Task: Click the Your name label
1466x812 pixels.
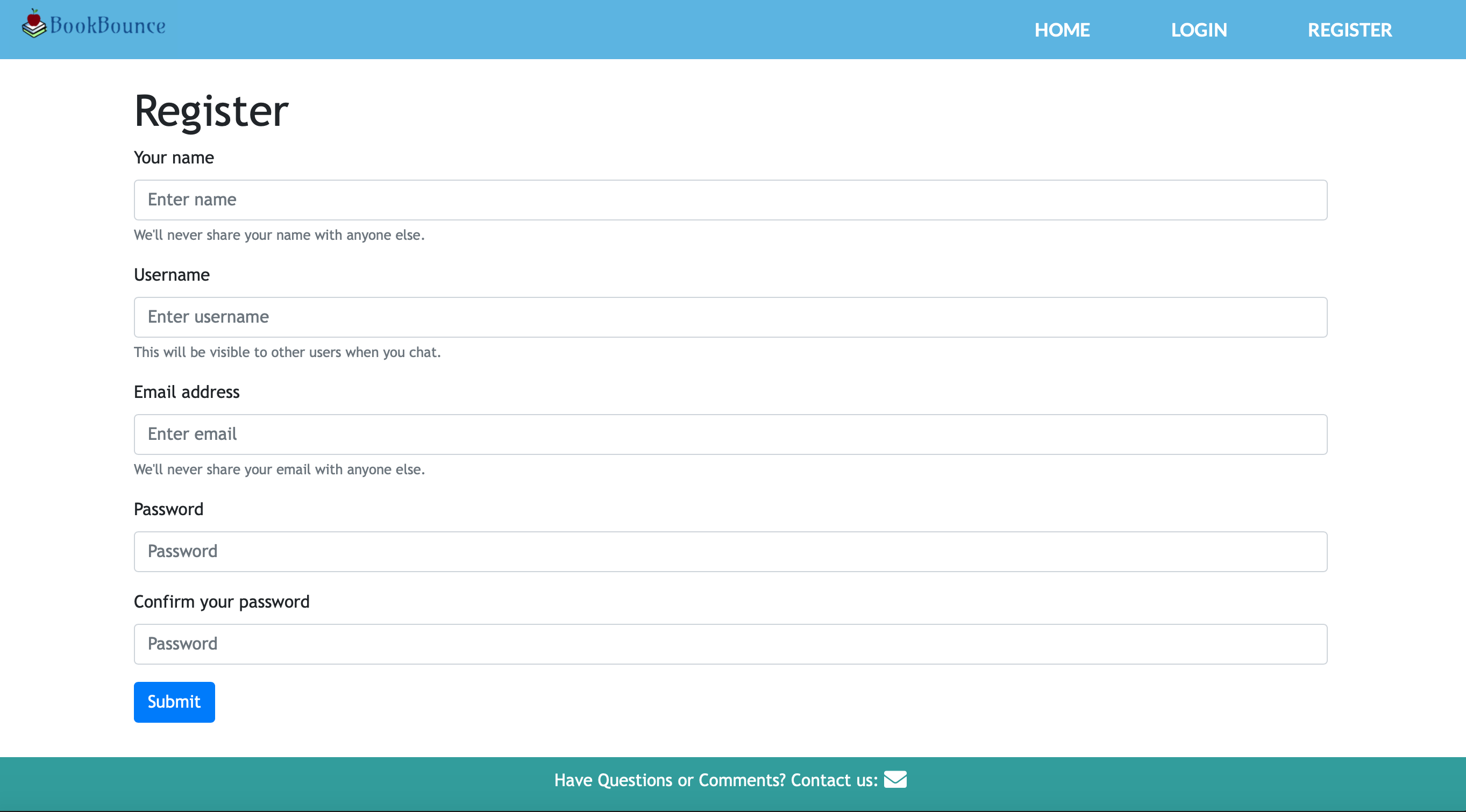Action: coord(174,158)
